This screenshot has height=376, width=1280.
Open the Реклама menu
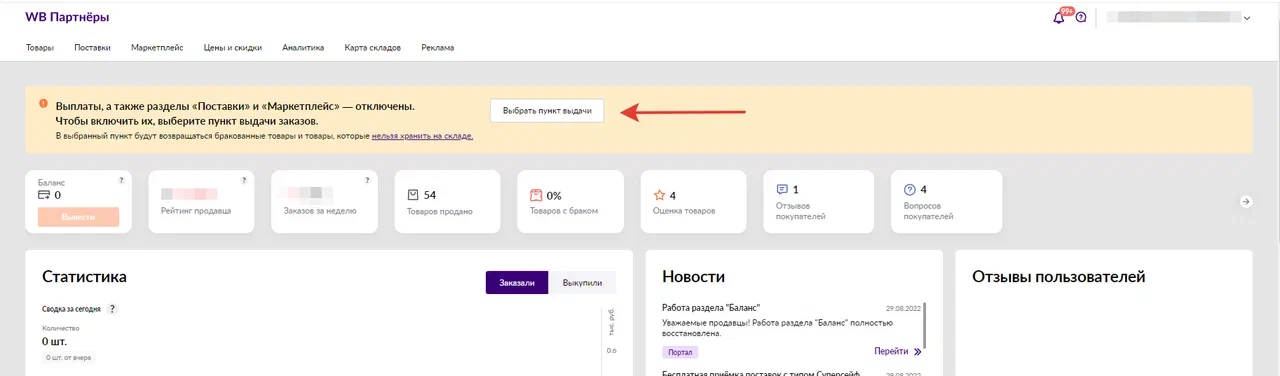coord(438,48)
